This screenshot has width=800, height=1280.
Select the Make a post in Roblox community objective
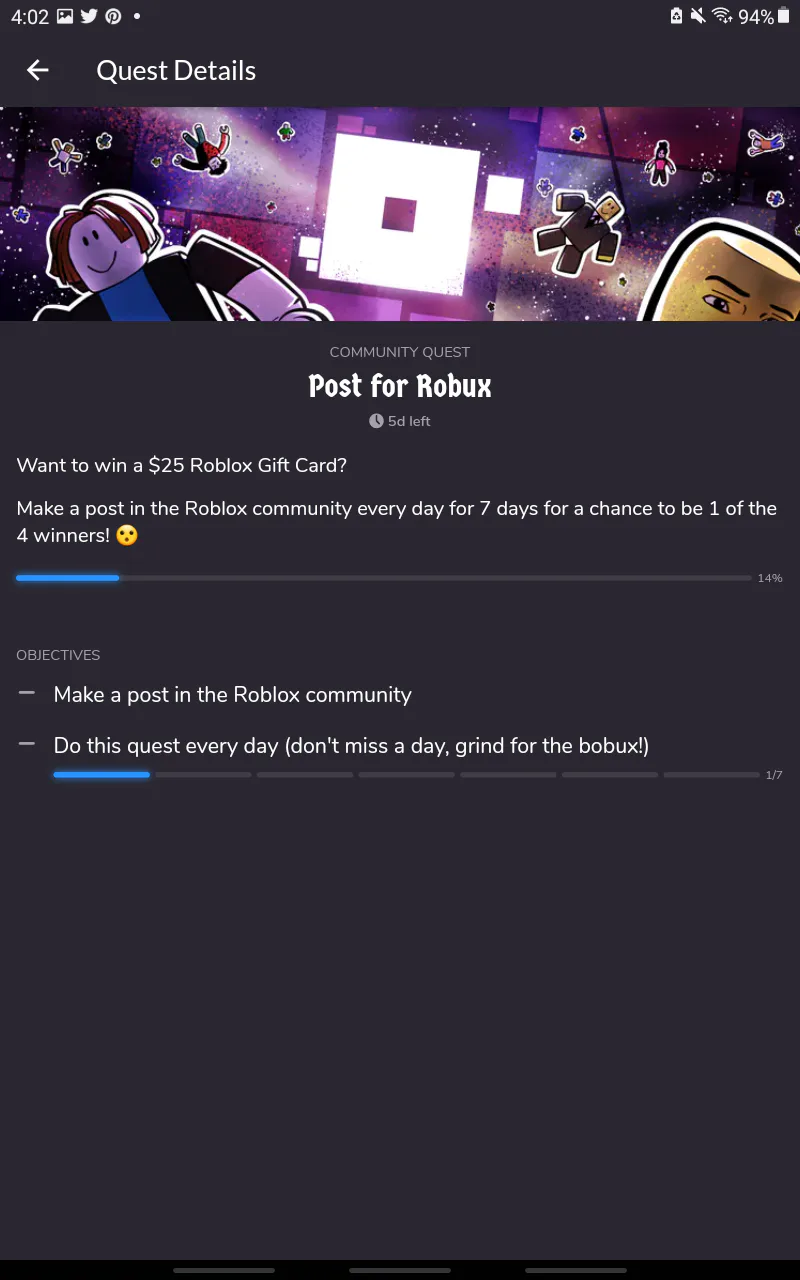pyautogui.click(x=233, y=694)
